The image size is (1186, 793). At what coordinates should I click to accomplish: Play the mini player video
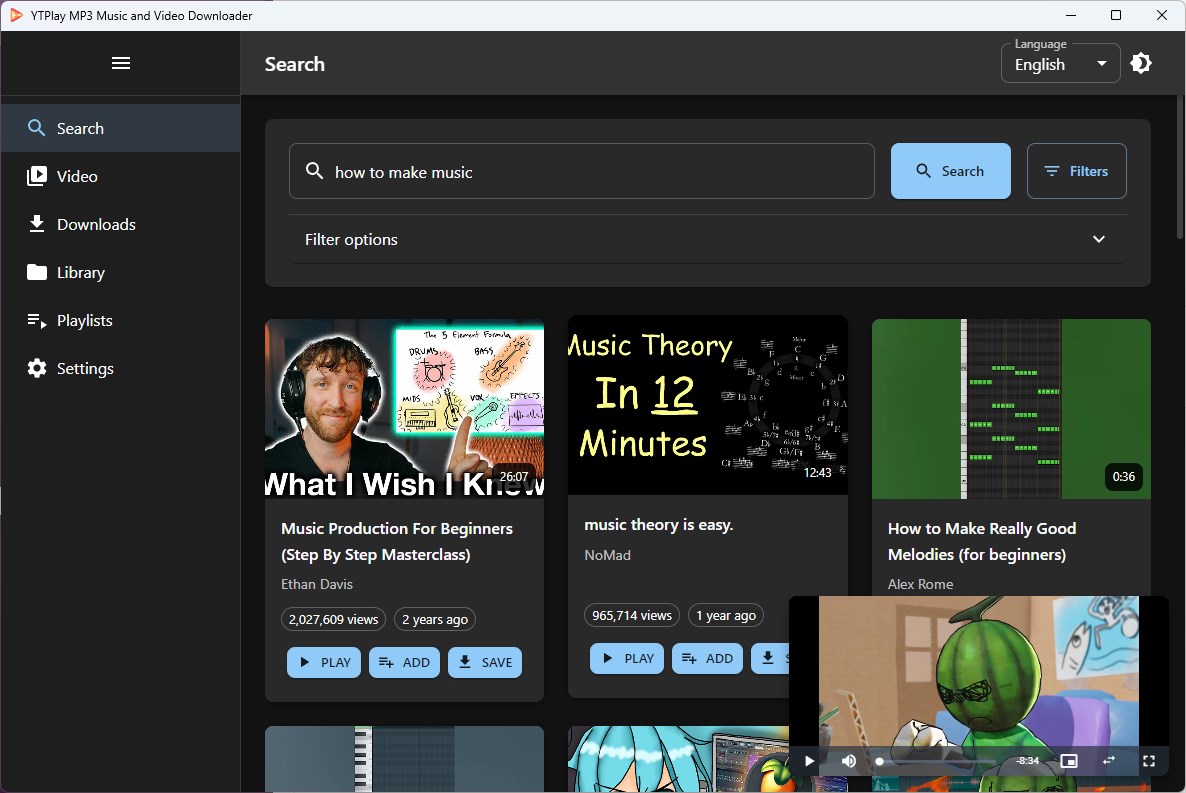[809, 761]
